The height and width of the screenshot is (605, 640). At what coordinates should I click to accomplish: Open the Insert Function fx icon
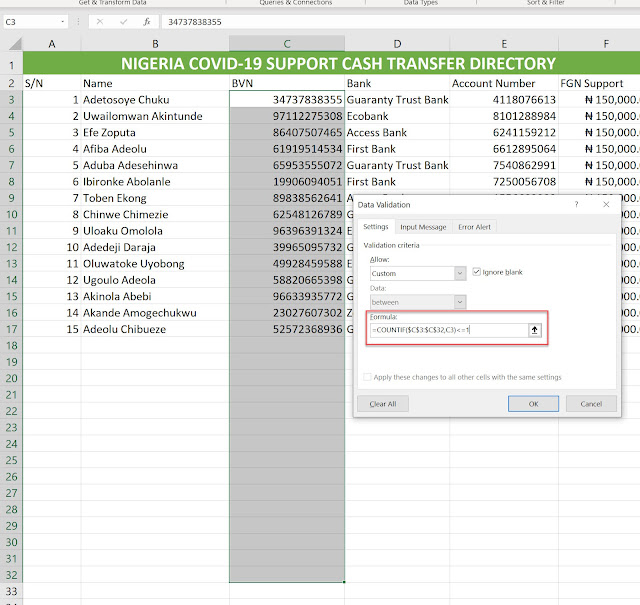tap(147, 22)
